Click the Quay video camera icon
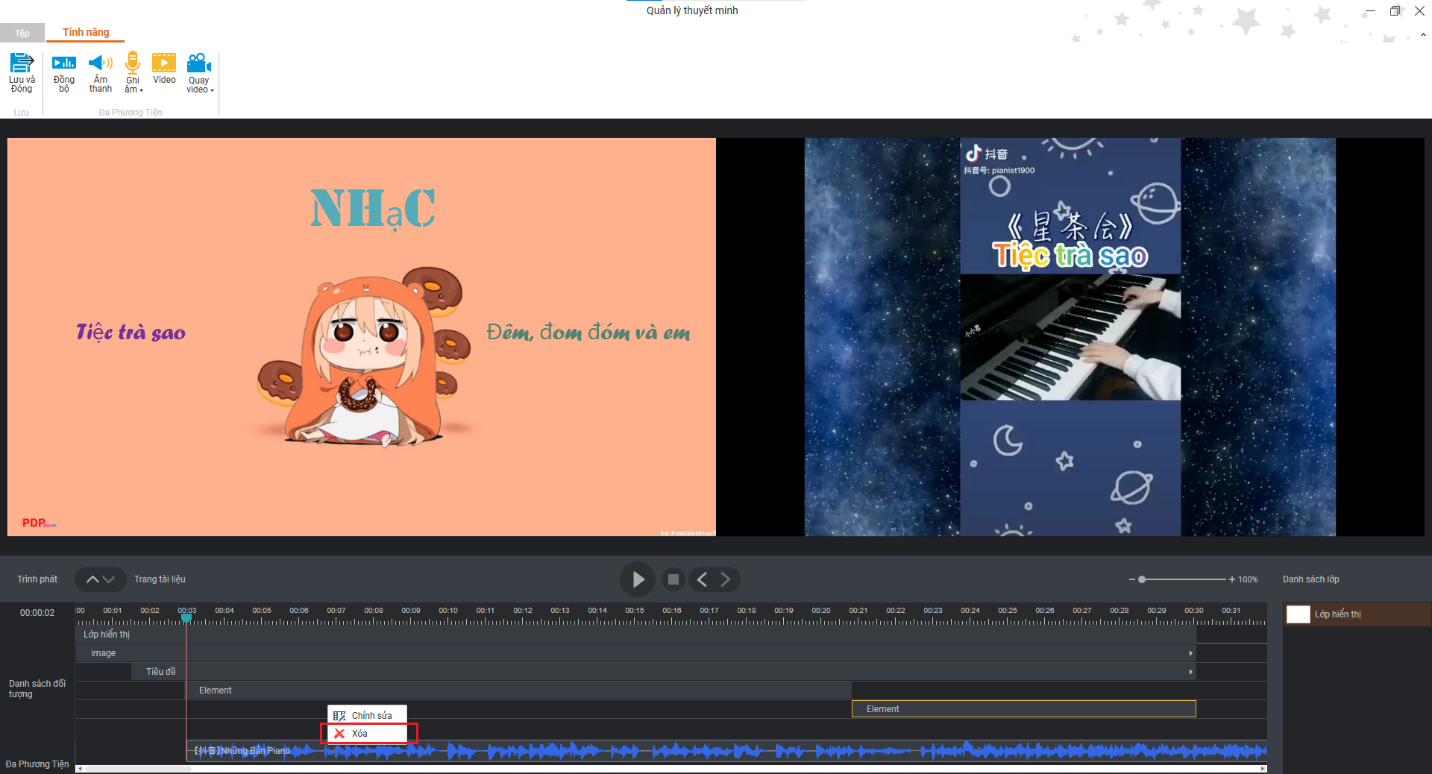The width and height of the screenshot is (1432, 774). pyautogui.click(x=199, y=63)
